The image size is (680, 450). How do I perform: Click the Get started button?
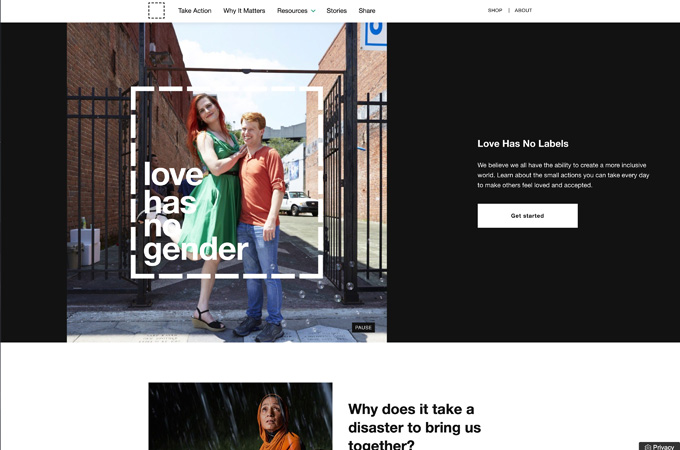pyautogui.click(x=527, y=215)
